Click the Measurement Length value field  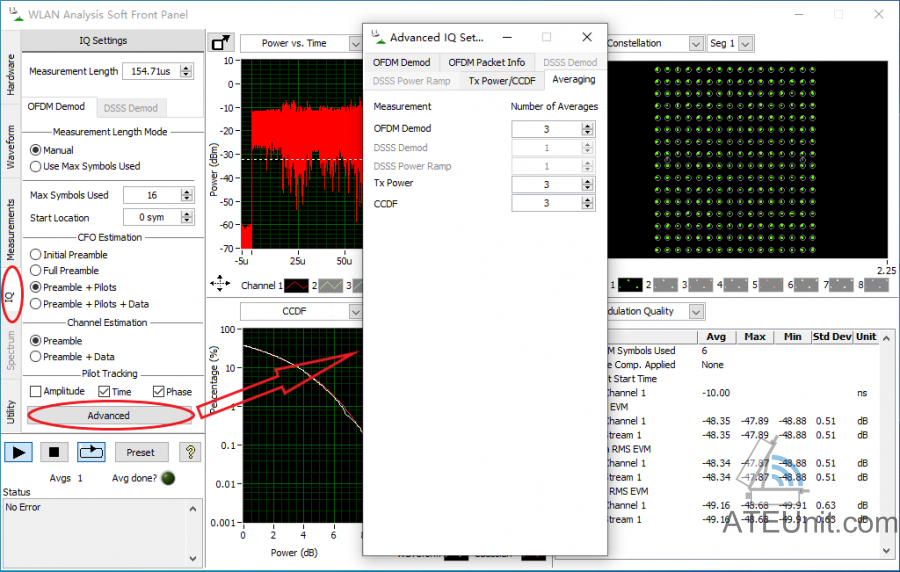point(151,71)
